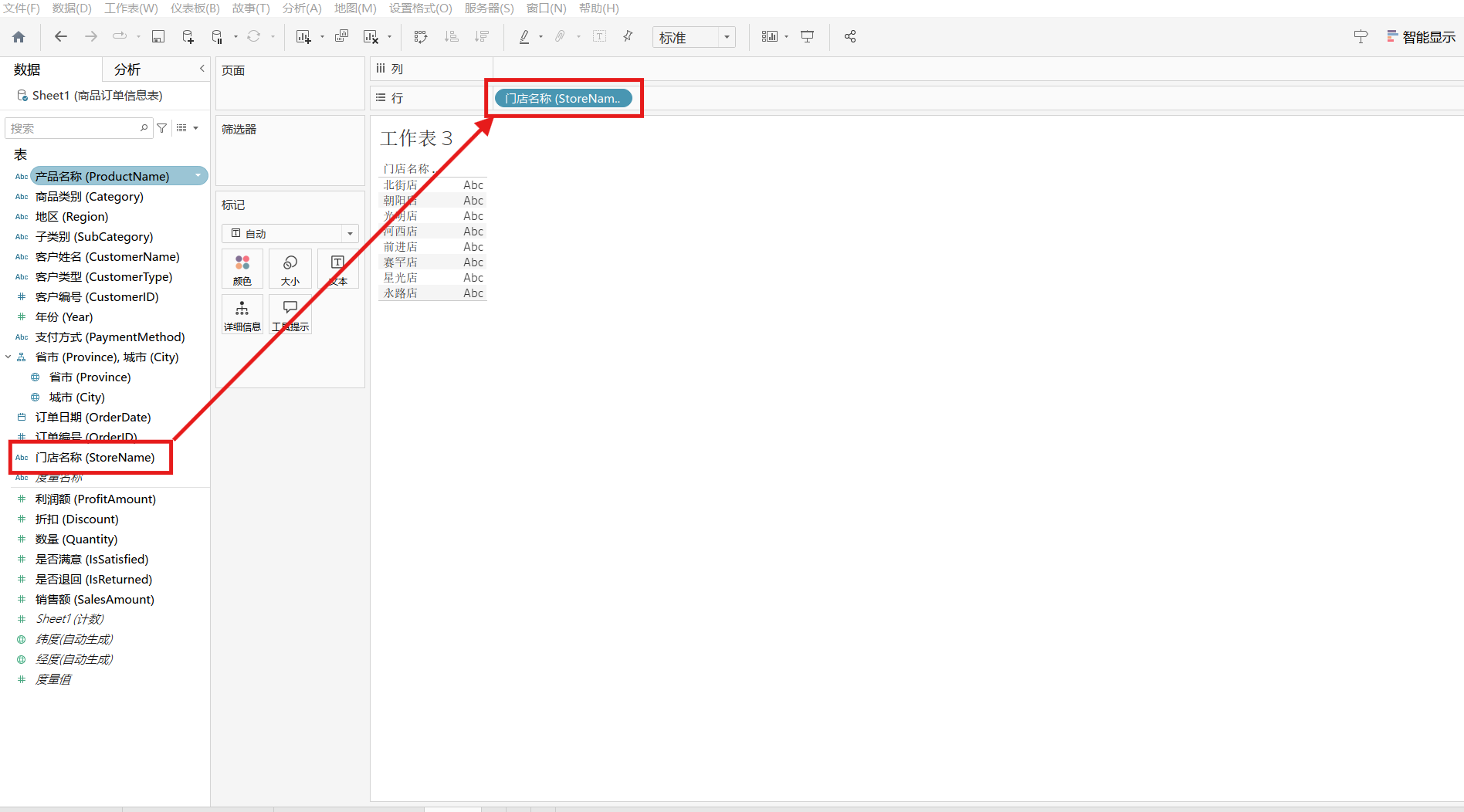
Task: Click the share workbook icon
Action: coord(850,37)
